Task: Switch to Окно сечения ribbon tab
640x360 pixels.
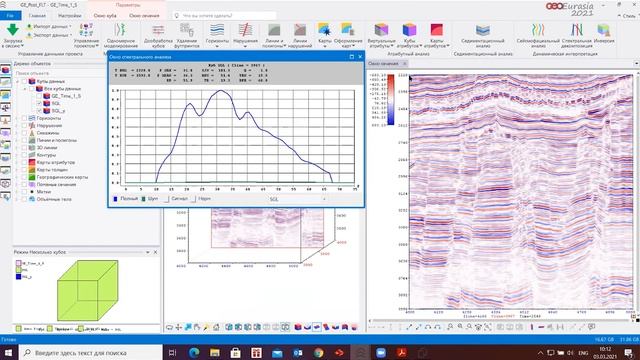Action: tap(144, 16)
